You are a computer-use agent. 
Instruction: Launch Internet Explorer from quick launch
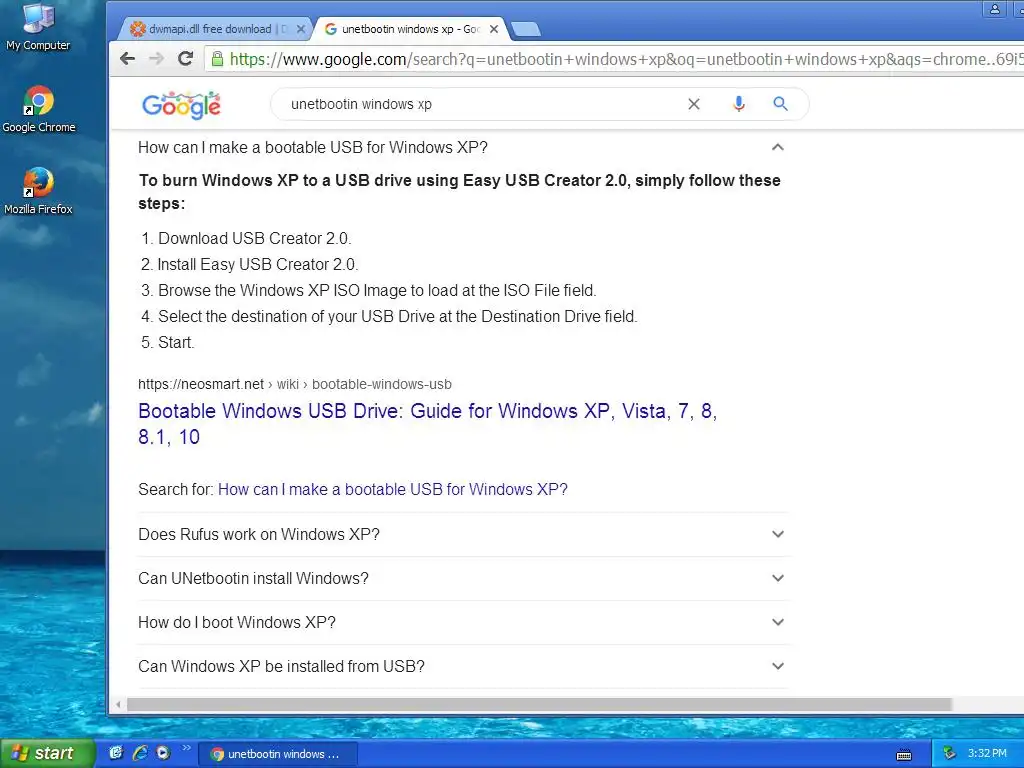point(140,753)
